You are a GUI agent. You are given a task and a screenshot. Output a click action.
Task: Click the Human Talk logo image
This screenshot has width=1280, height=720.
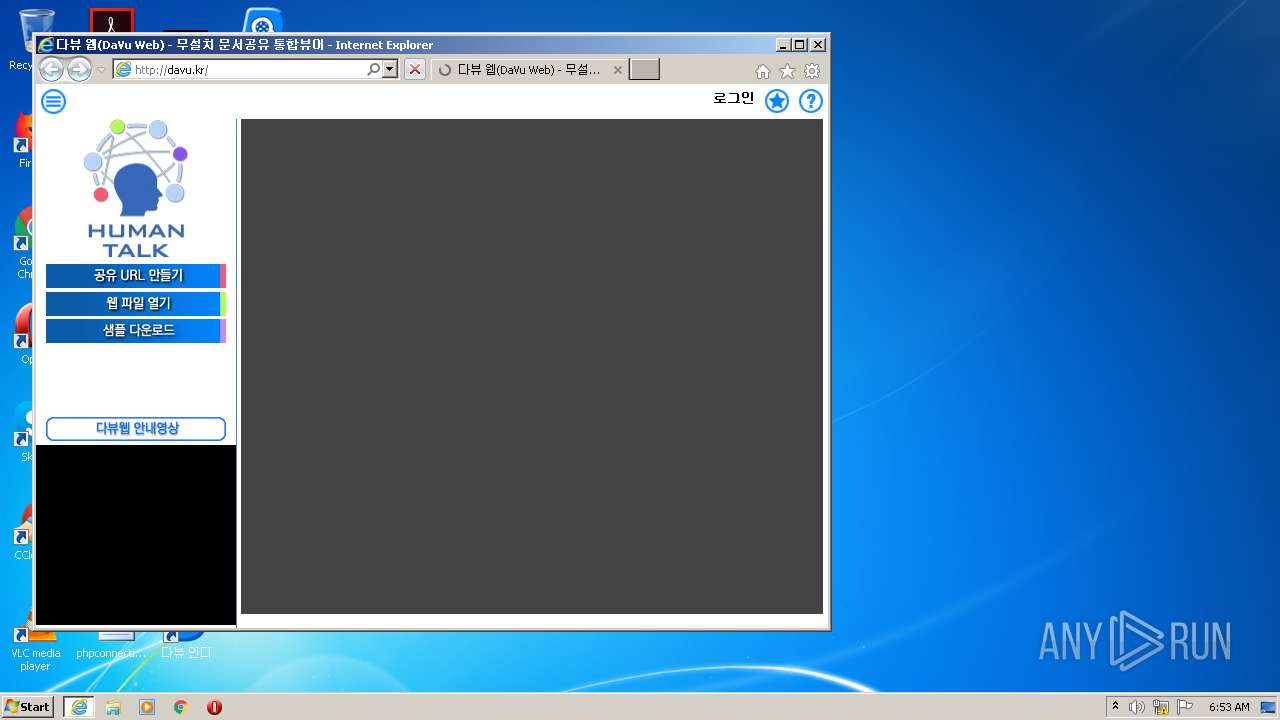[x=136, y=188]
